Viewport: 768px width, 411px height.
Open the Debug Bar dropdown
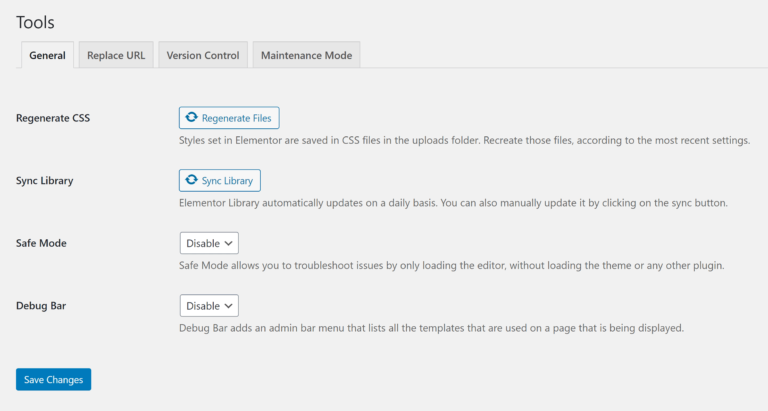click(209, 305)
